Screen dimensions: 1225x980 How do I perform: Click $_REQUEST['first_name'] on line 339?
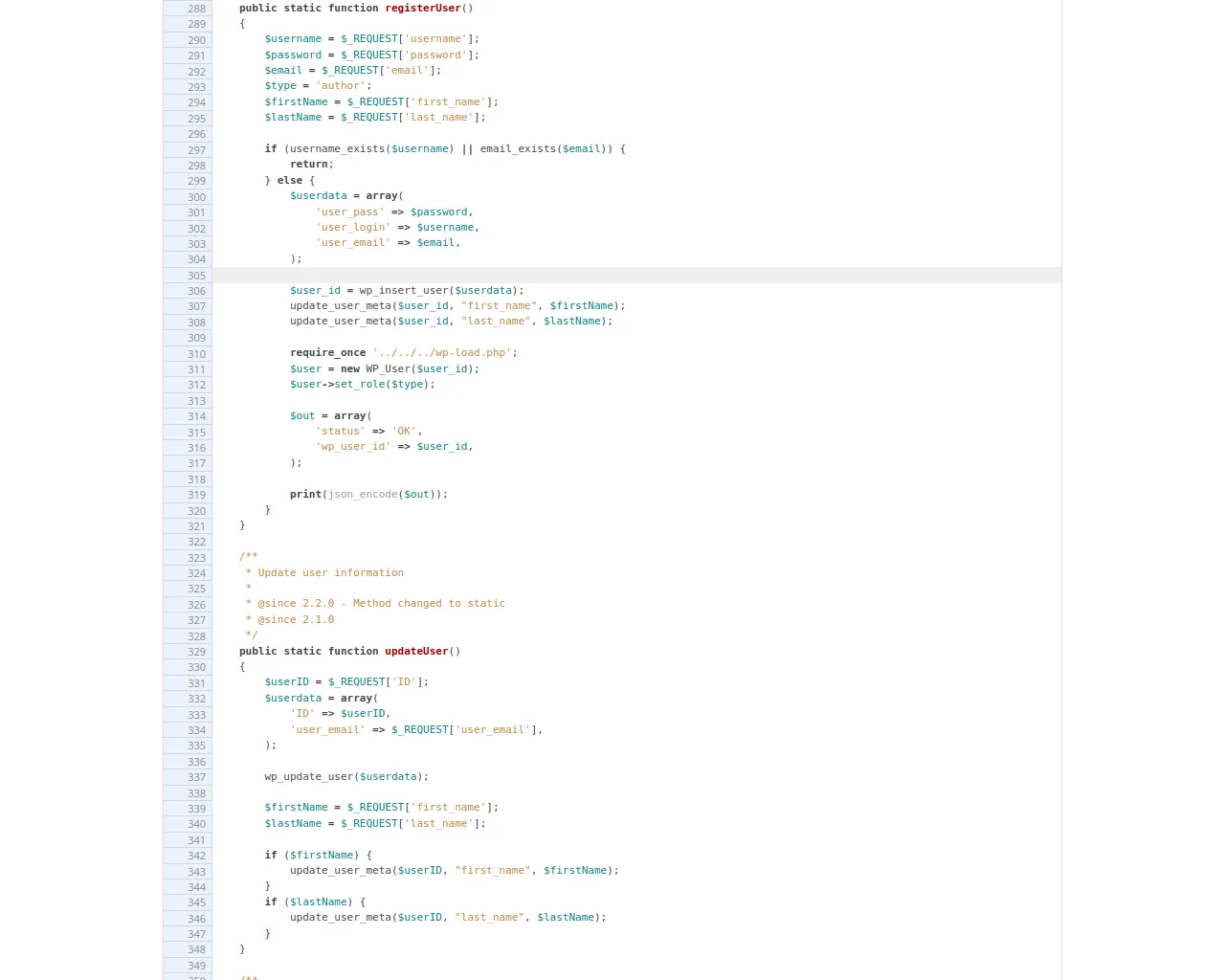(419, 808)
